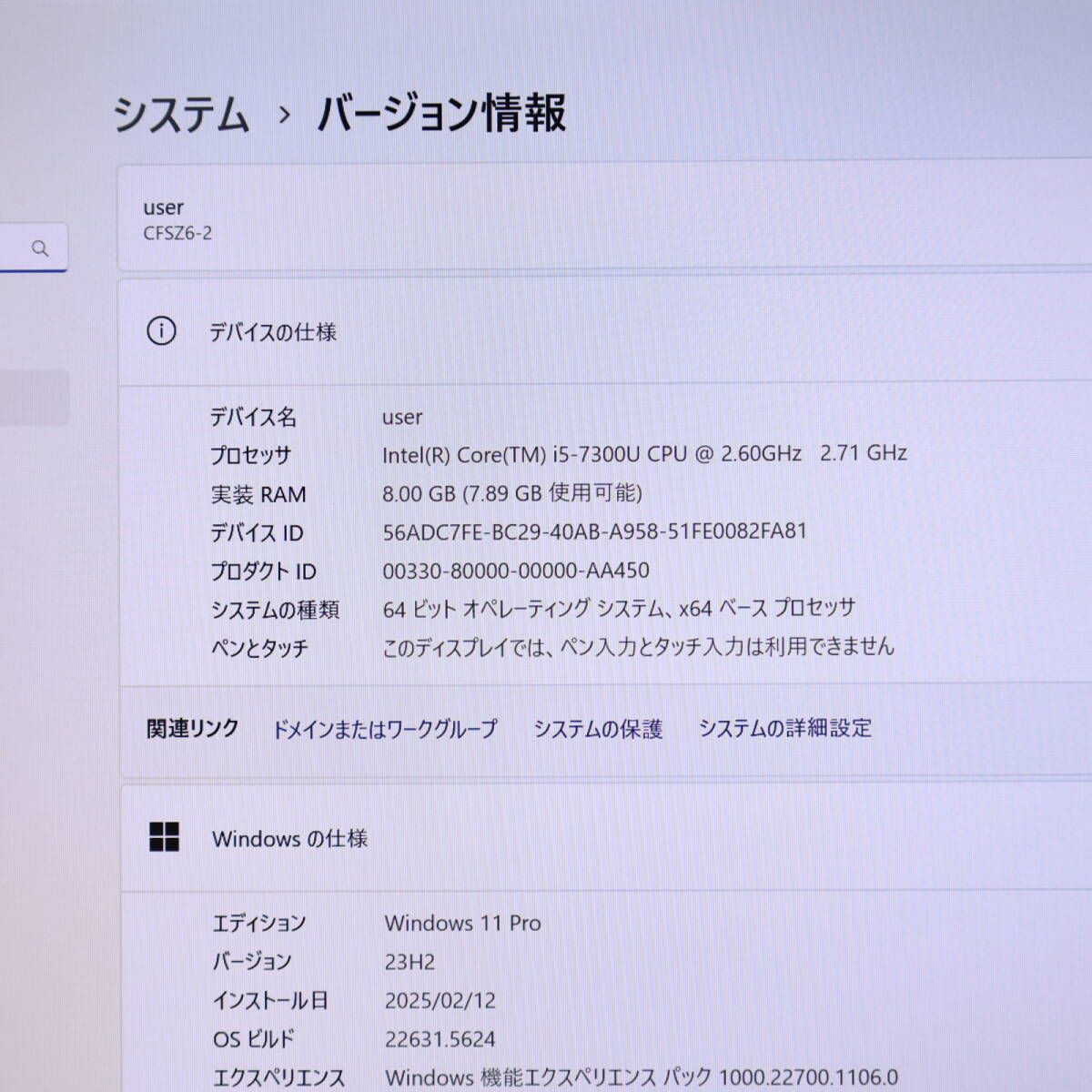The width and height of the screenshot is (1092, 1092).
Task: Click the Windows 11 Pro edition entry
Action: (462, 923)
